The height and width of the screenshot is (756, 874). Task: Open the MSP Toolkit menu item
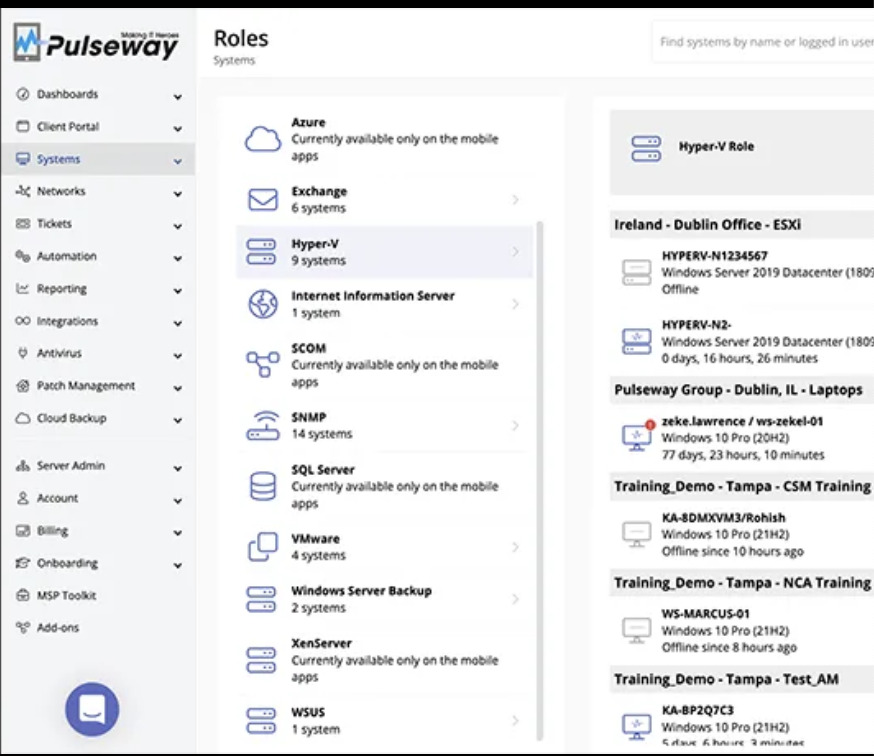[98, 595]
